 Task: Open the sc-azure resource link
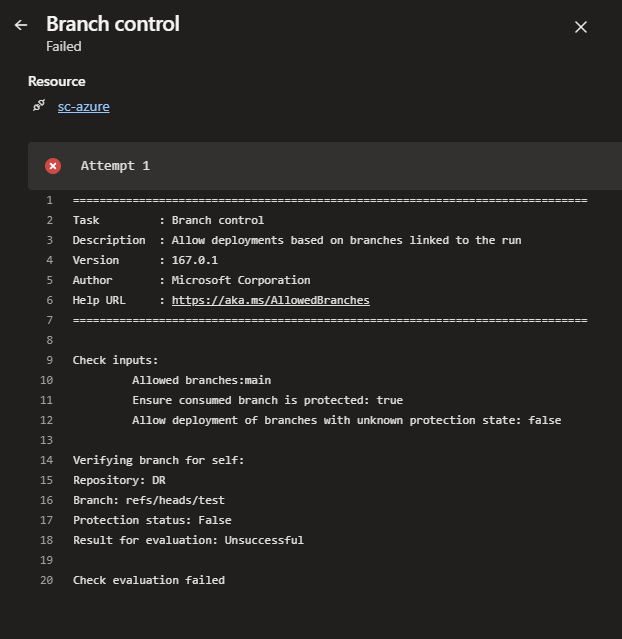(x=84, y=107)
